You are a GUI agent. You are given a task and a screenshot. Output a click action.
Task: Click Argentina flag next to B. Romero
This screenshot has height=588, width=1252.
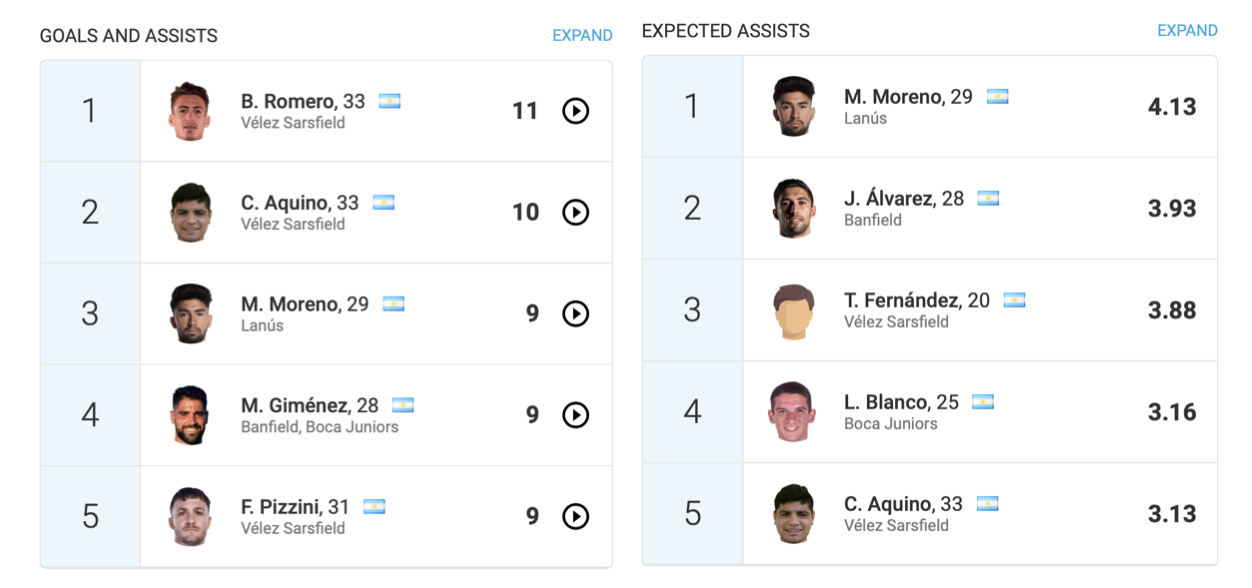(x=389, y=101)
